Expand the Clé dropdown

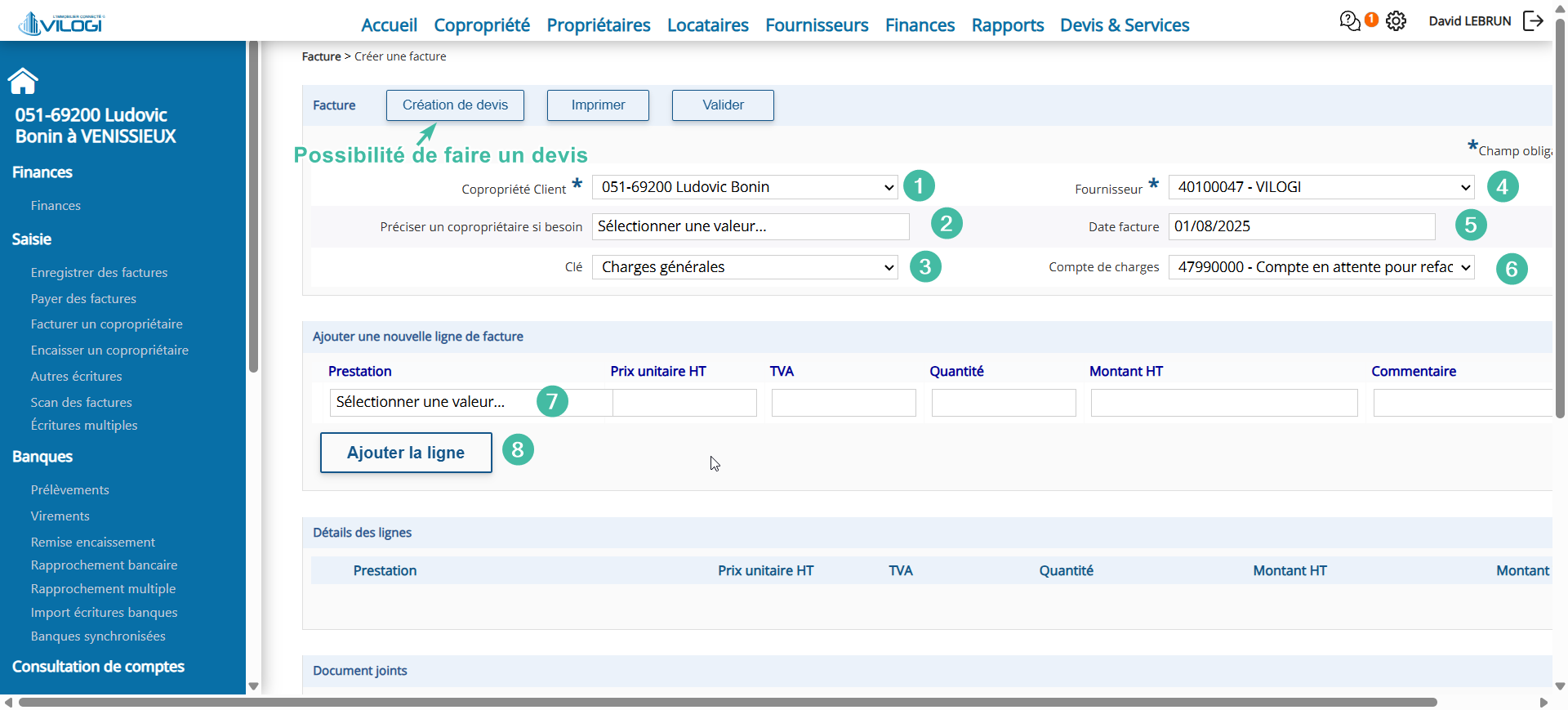tap(745, 267)
